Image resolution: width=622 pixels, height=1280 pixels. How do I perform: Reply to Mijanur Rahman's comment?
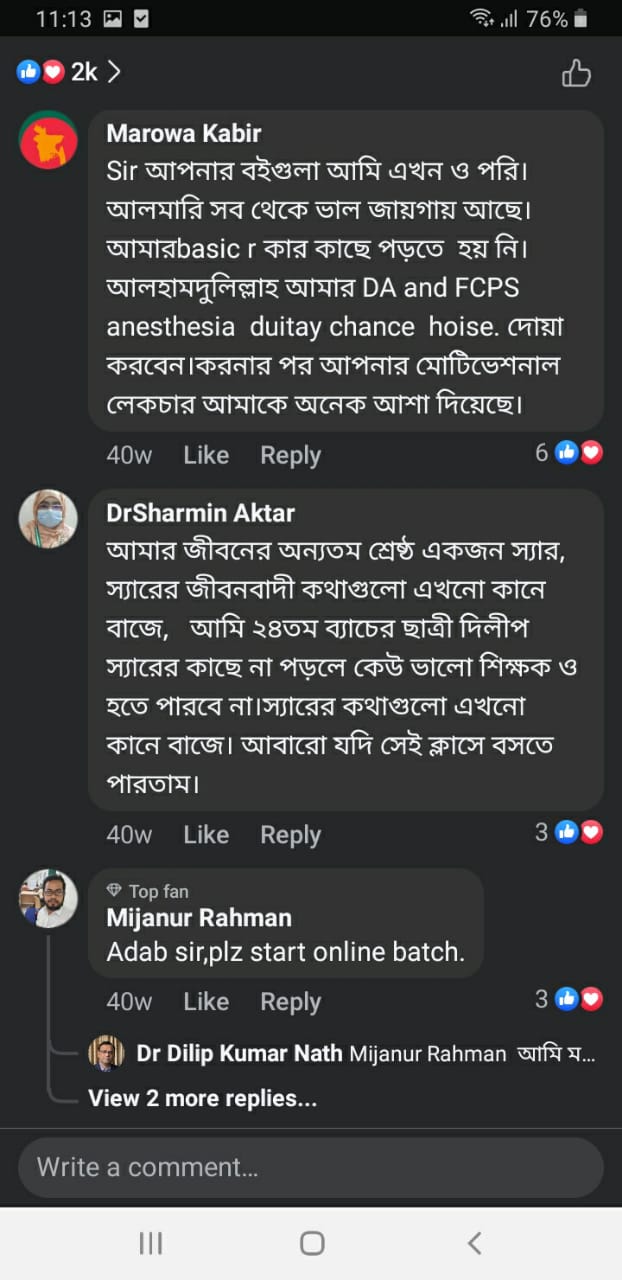tap(290, 1001)
